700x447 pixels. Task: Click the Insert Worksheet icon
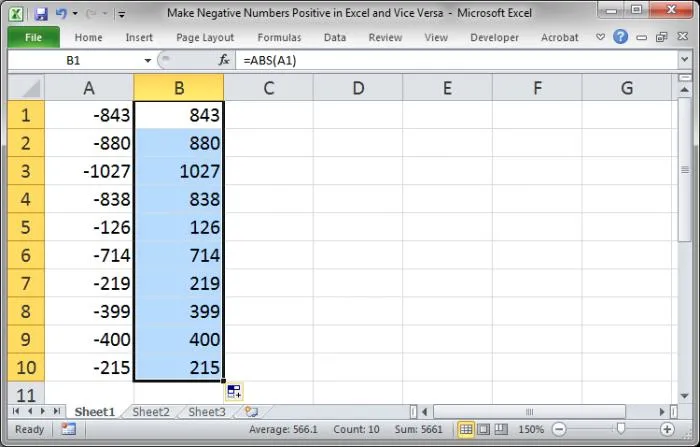coord(251,411)
